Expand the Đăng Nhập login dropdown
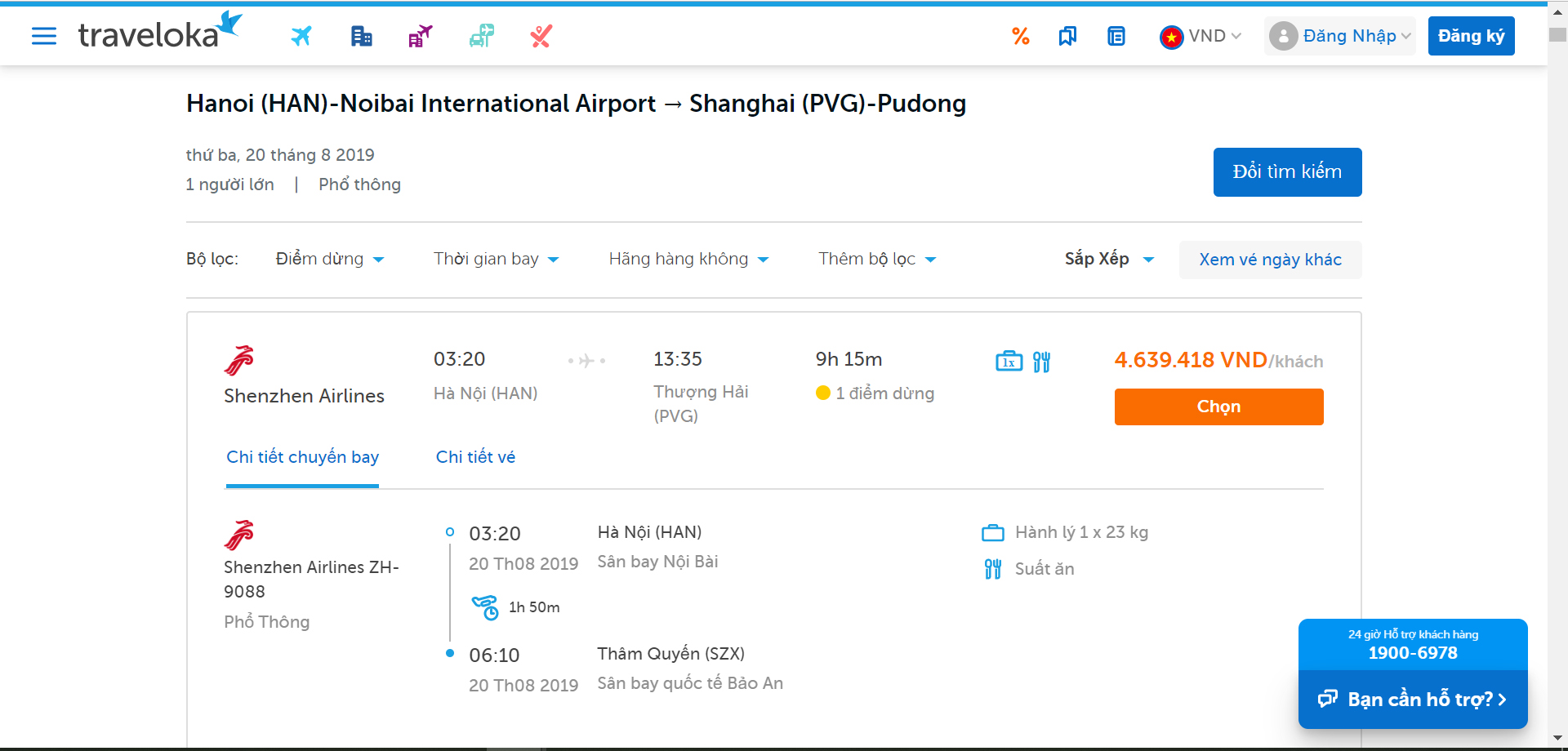Viewport: 1568px width, 751px height. click(1356, 36)
